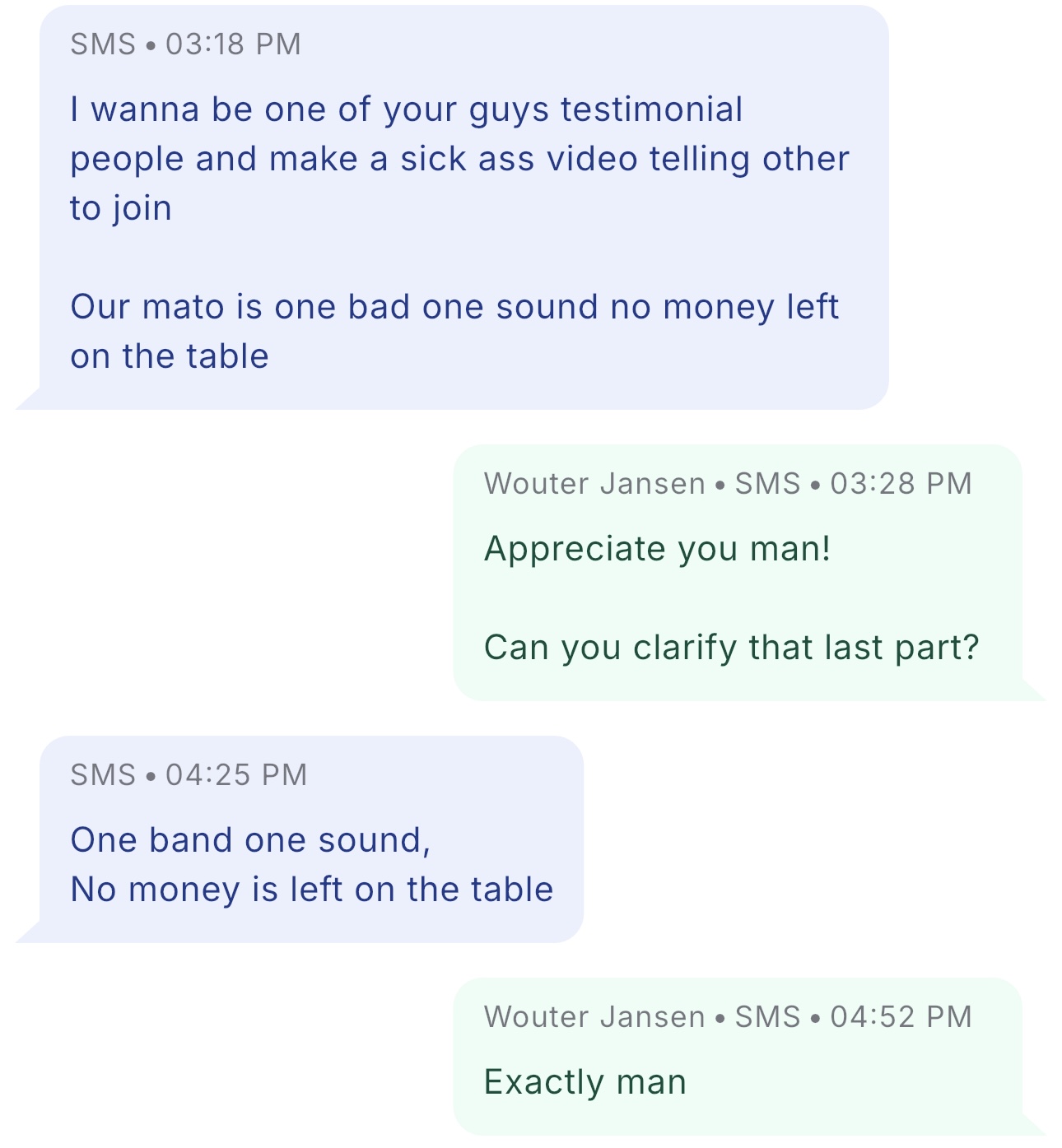Select the "One band one sound," line
Viewport: 1062px width, 1148px height.
click(250, 840)
